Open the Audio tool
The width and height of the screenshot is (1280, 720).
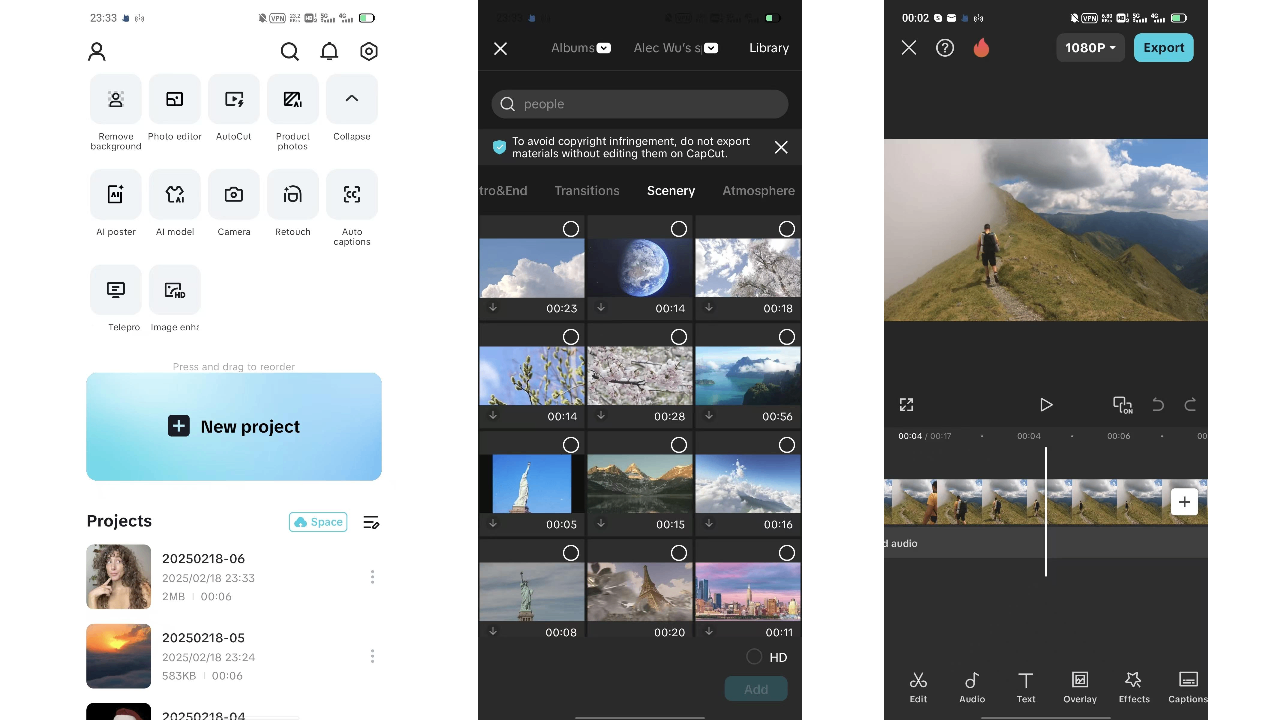[972, 687]
